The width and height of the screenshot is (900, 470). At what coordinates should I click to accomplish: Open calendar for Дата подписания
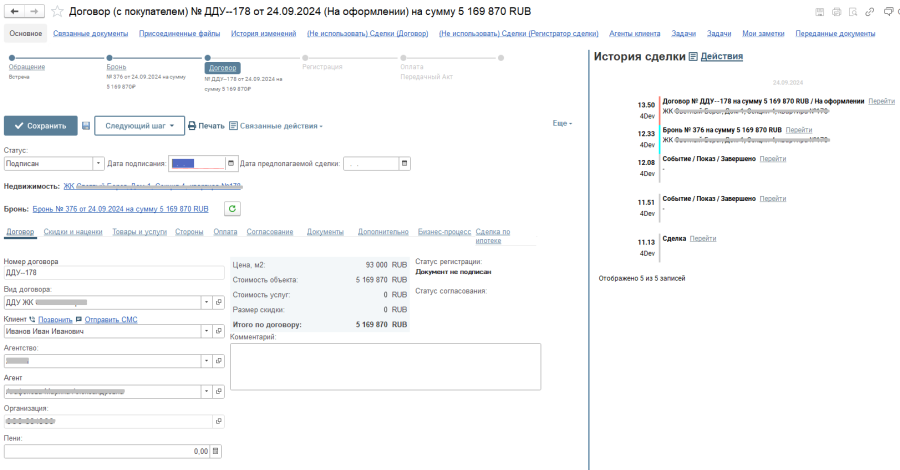point(231,163)
